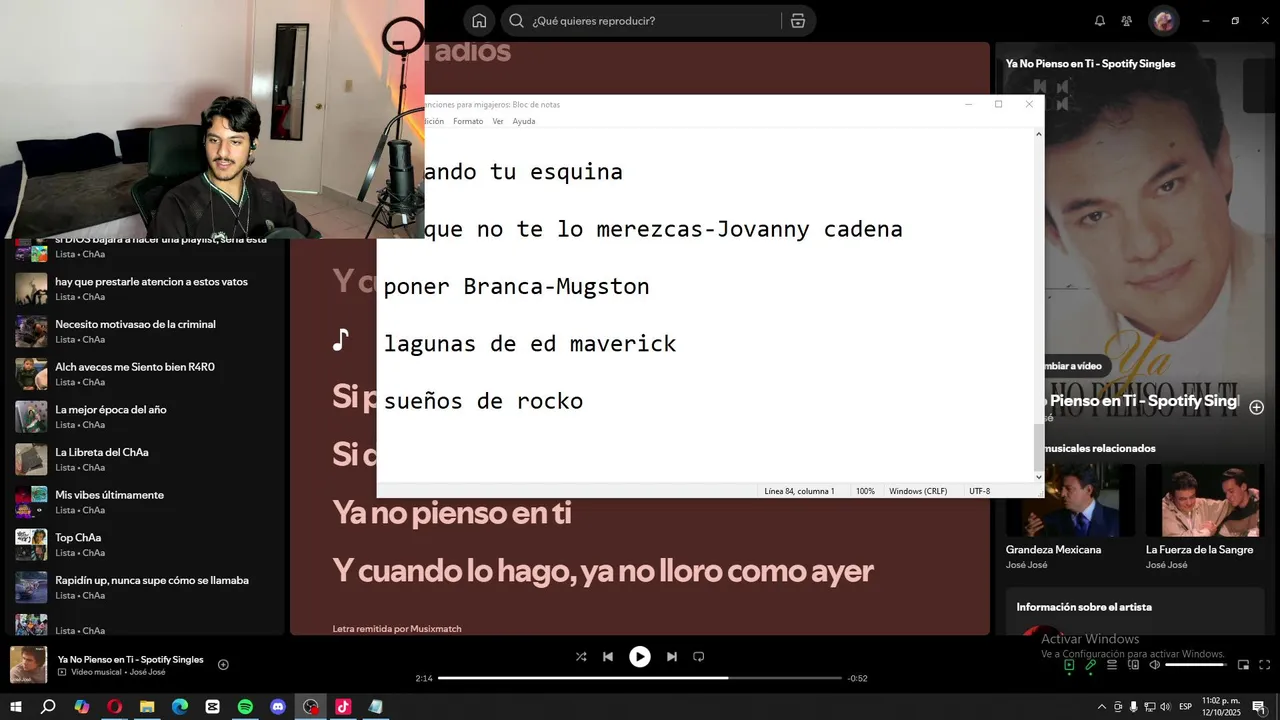Screen dimensions: 1280x720
Task: Go to Spotify Home icon
Action: tap(479, 21)
